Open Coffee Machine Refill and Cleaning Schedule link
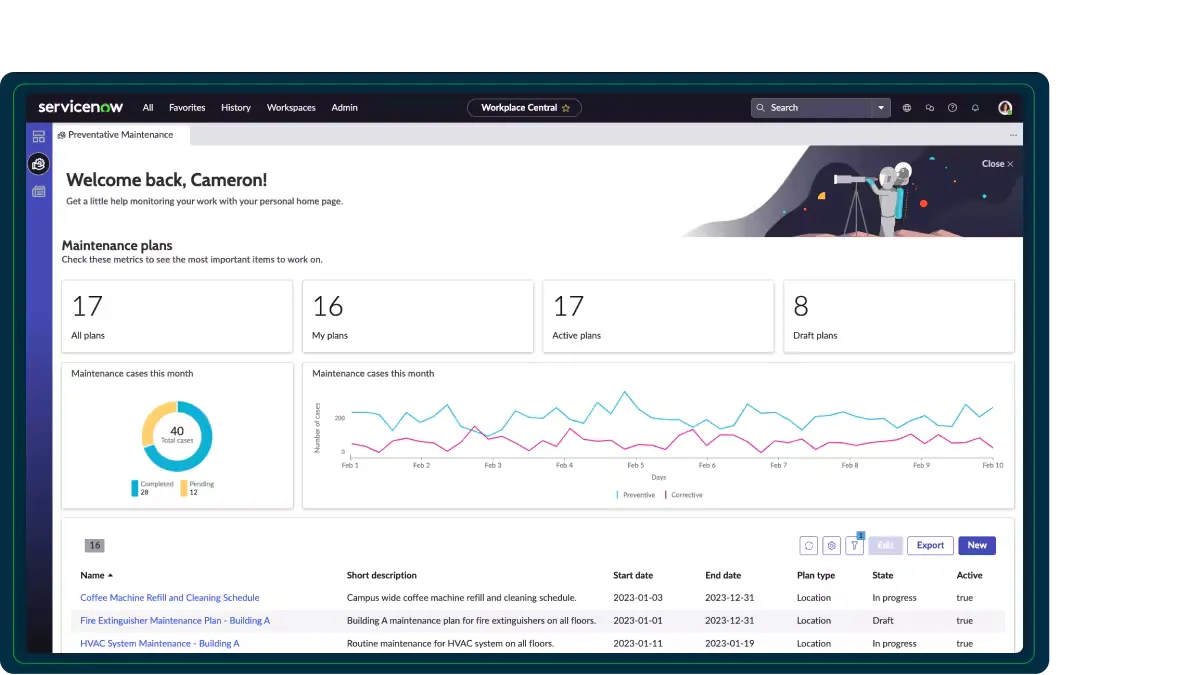 click(x=170, y=598)
